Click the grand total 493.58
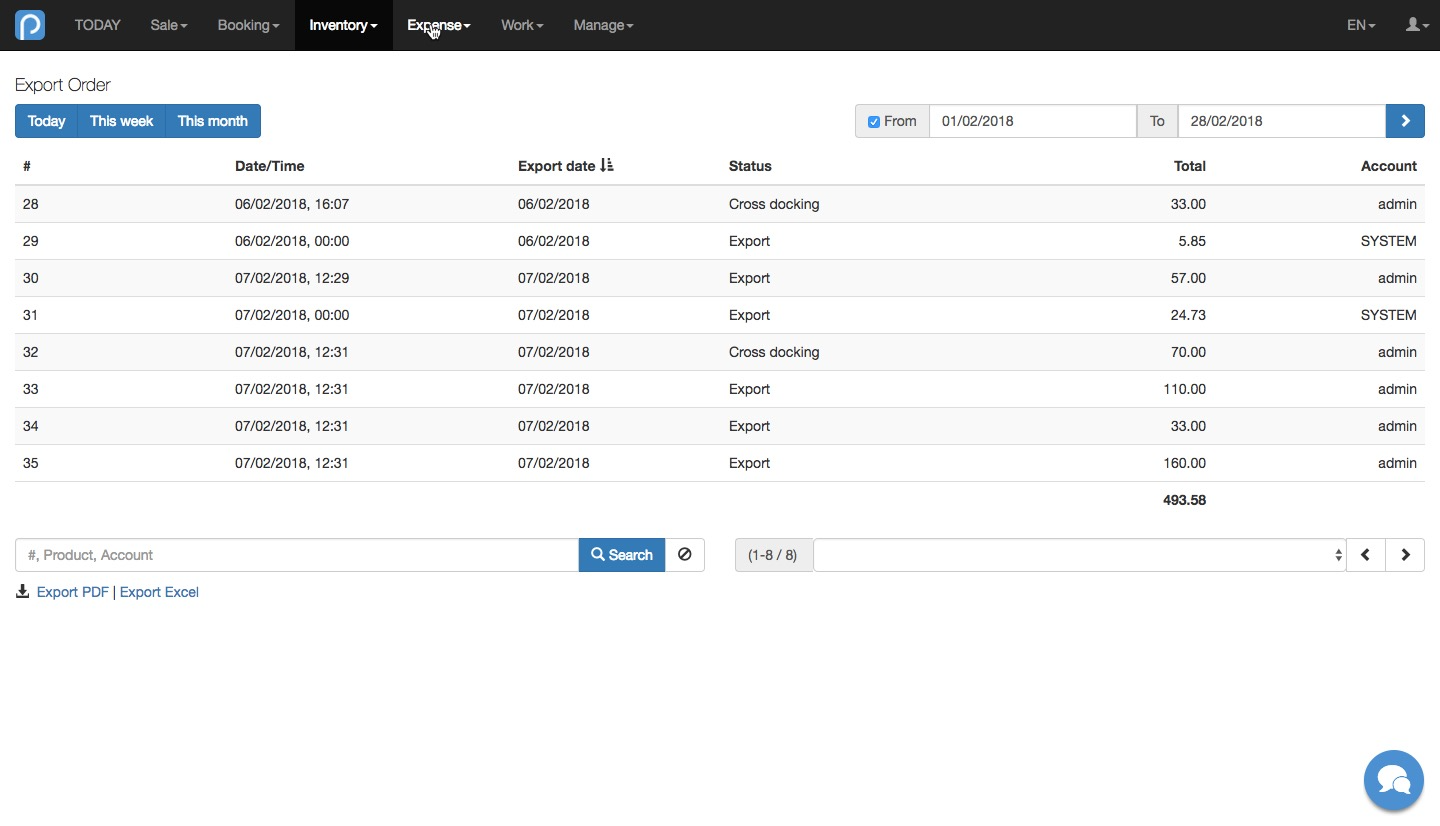Screen dimensions: 1440x826 click(x=1184, y=500)
